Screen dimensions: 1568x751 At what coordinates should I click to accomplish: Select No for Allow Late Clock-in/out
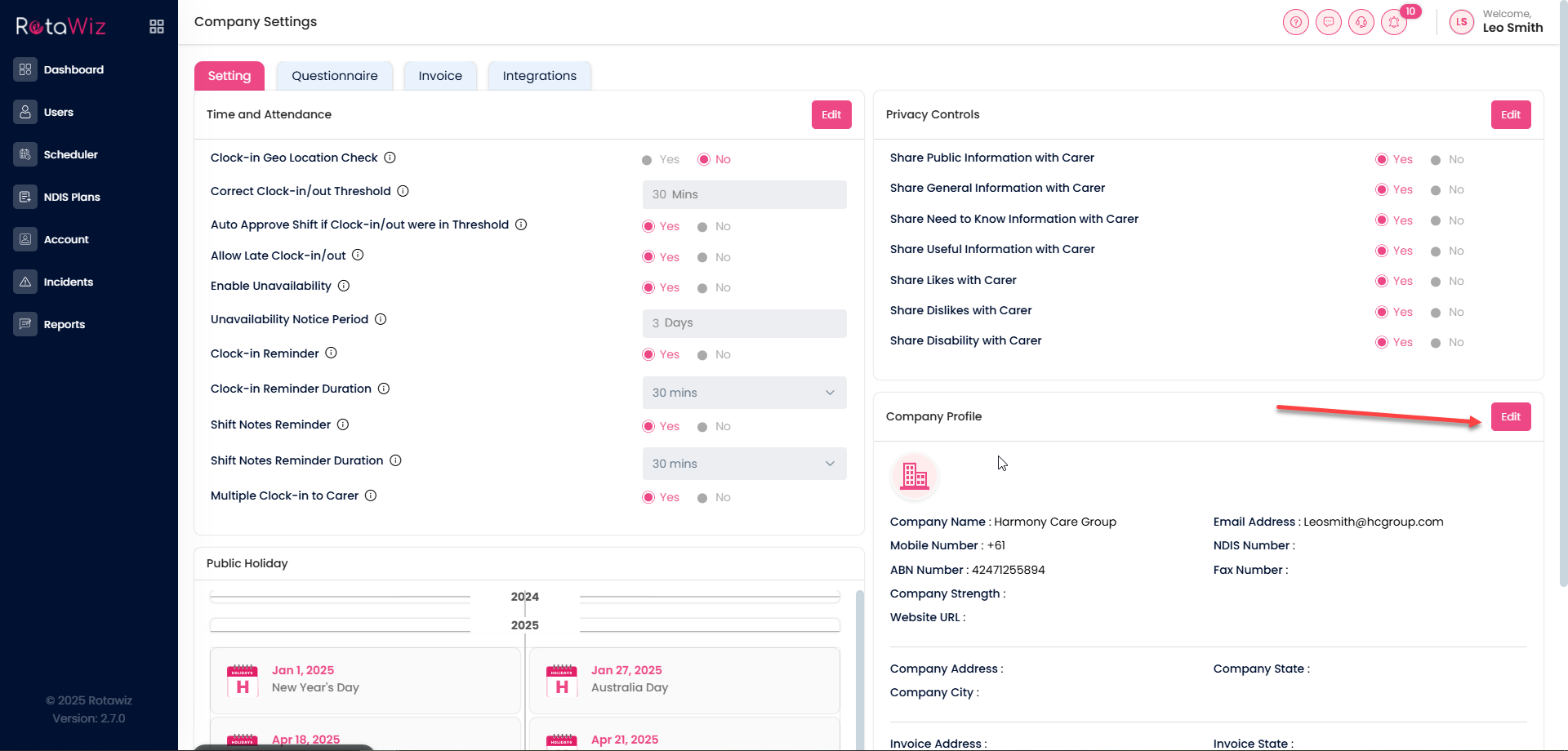702,258
